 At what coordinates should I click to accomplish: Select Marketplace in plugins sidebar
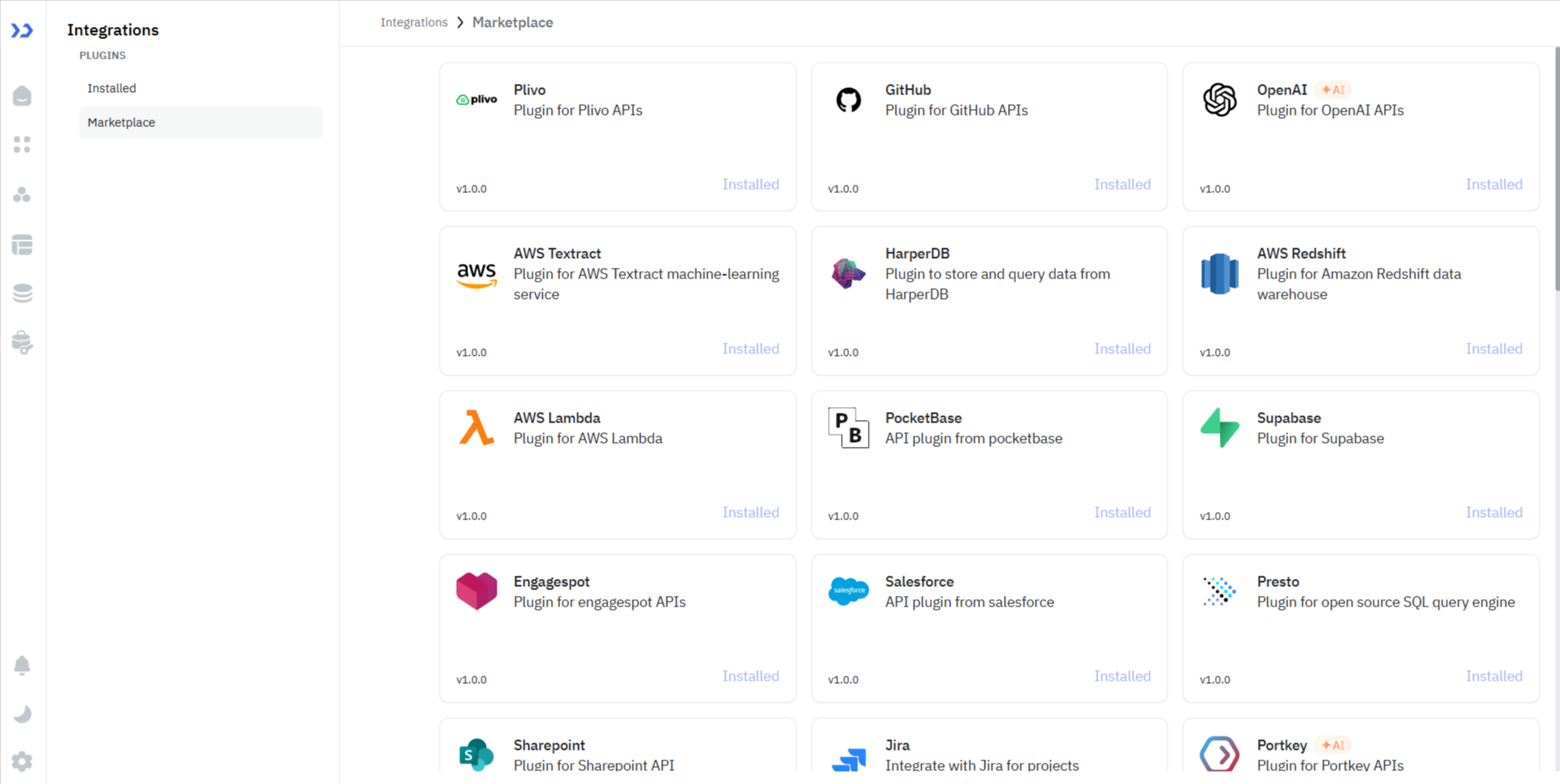click(x=200, y=122)
